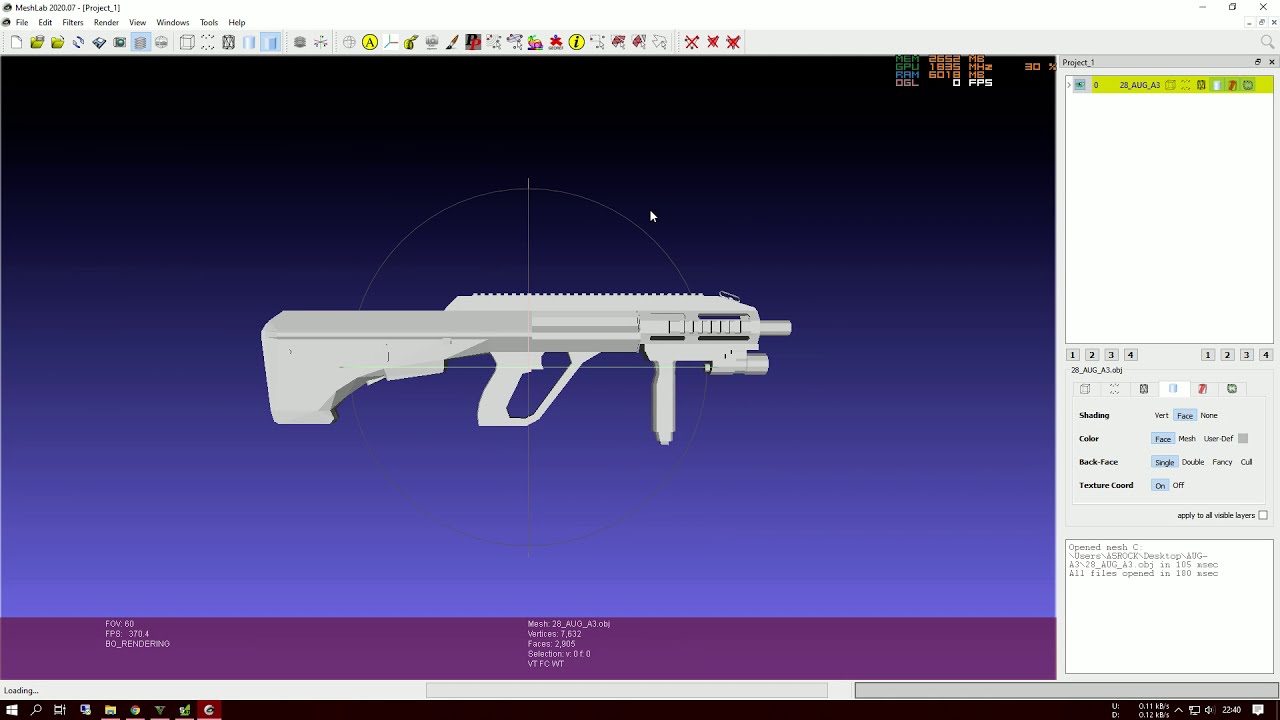This screenshot has width=1280, height=720.
Task: Click the yellow info icon
Action: 577,42
